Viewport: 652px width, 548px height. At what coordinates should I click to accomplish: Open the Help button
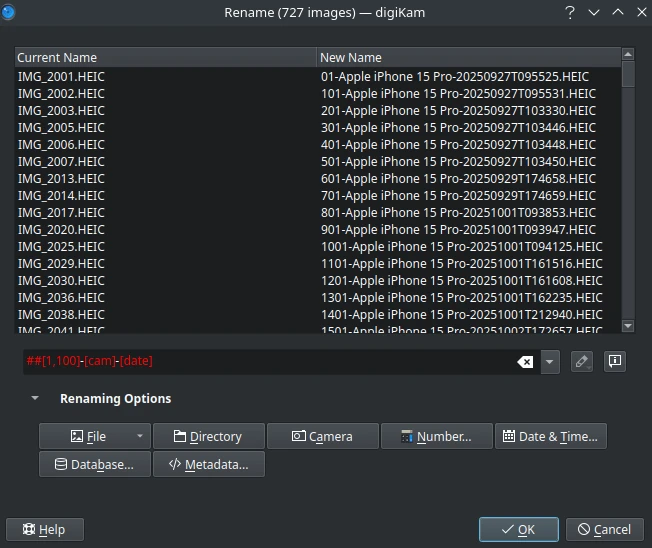[45, 529]
